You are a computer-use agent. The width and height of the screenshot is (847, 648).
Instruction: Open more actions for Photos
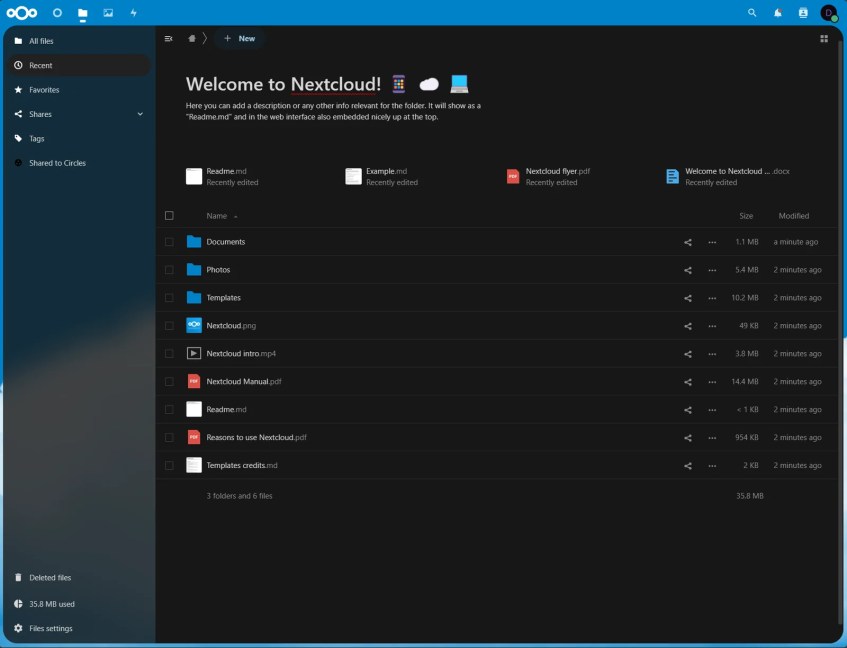pyautogui.click(x=712, y=270)
